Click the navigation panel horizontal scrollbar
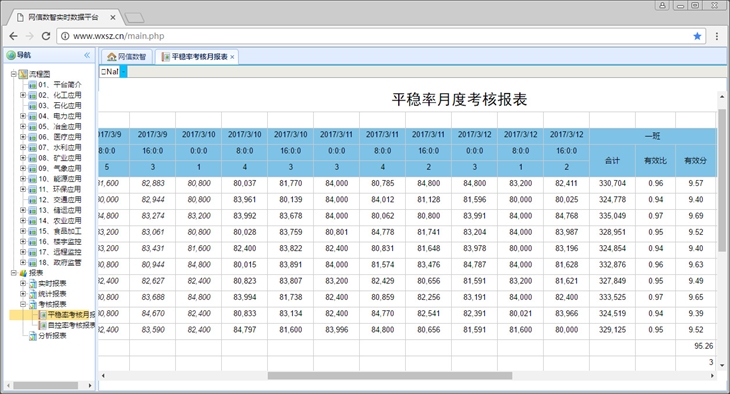Viewport: 730px width, 394px height. click(46, 386)
